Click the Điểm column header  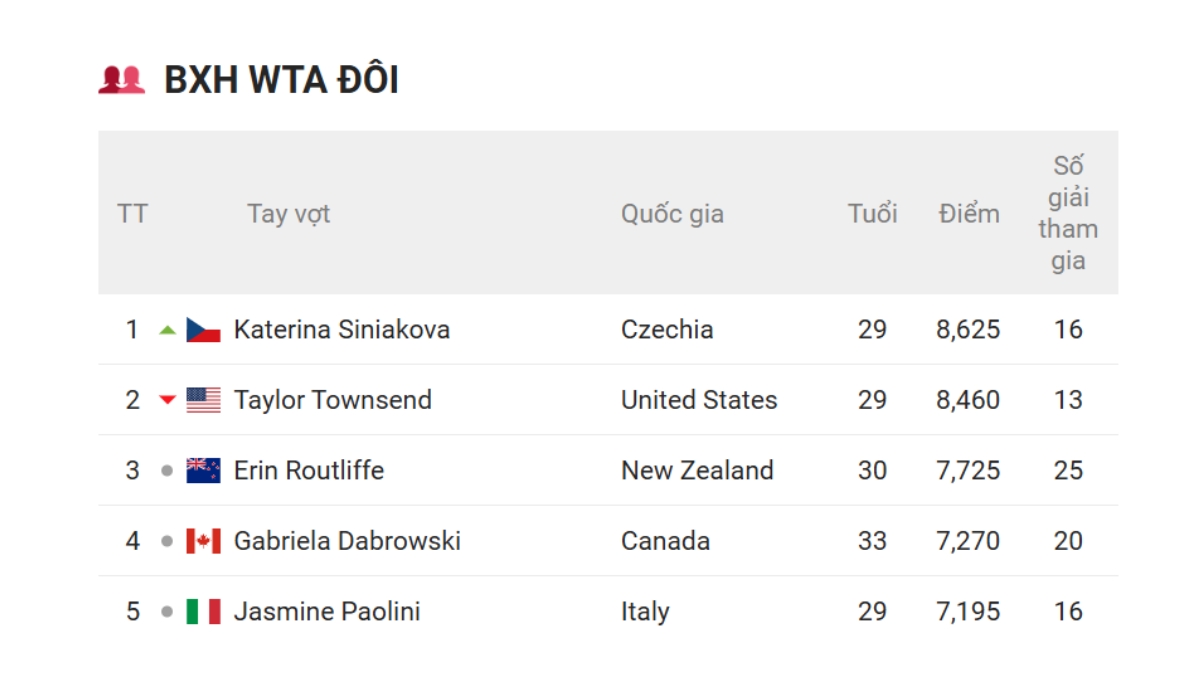969,213
